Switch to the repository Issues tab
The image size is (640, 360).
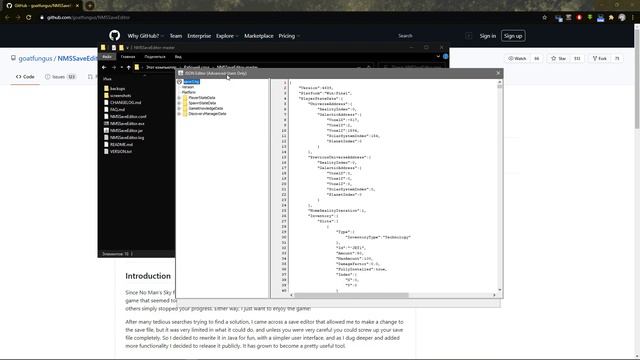(x=60, y=77)
